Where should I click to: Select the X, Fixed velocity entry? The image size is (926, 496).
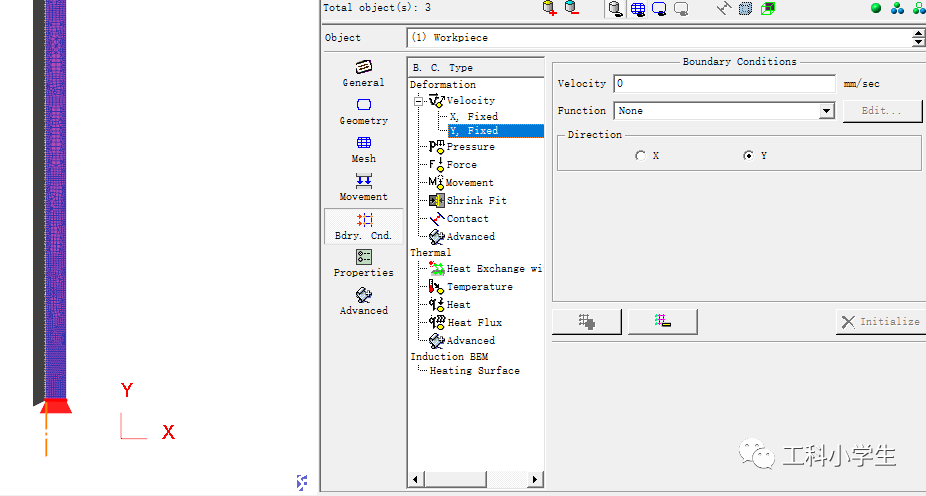(474, 116)
